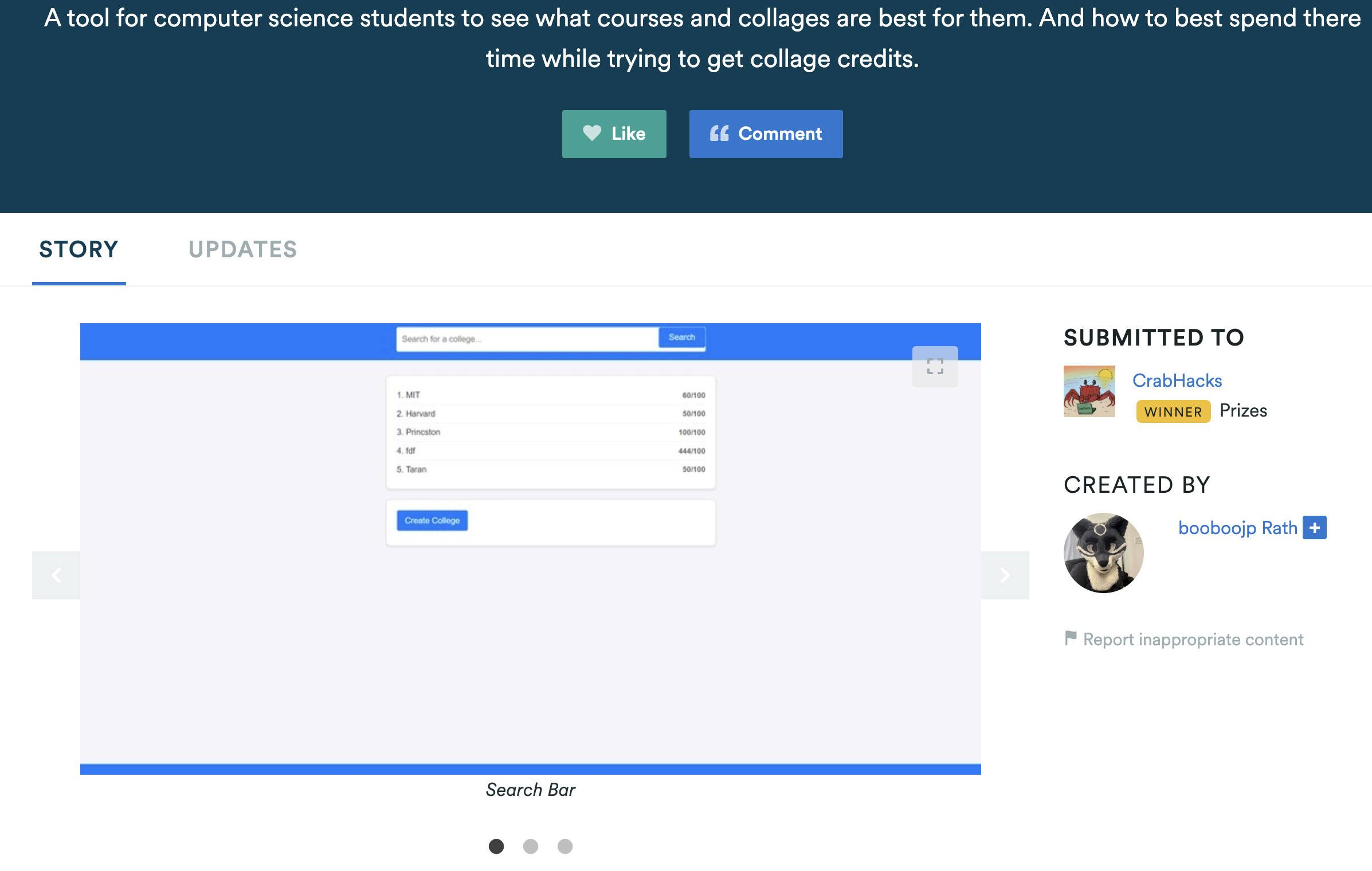Follow booboojp Rath with plus icon
The image size is (1372, 871).
(x=1315, y=528)
